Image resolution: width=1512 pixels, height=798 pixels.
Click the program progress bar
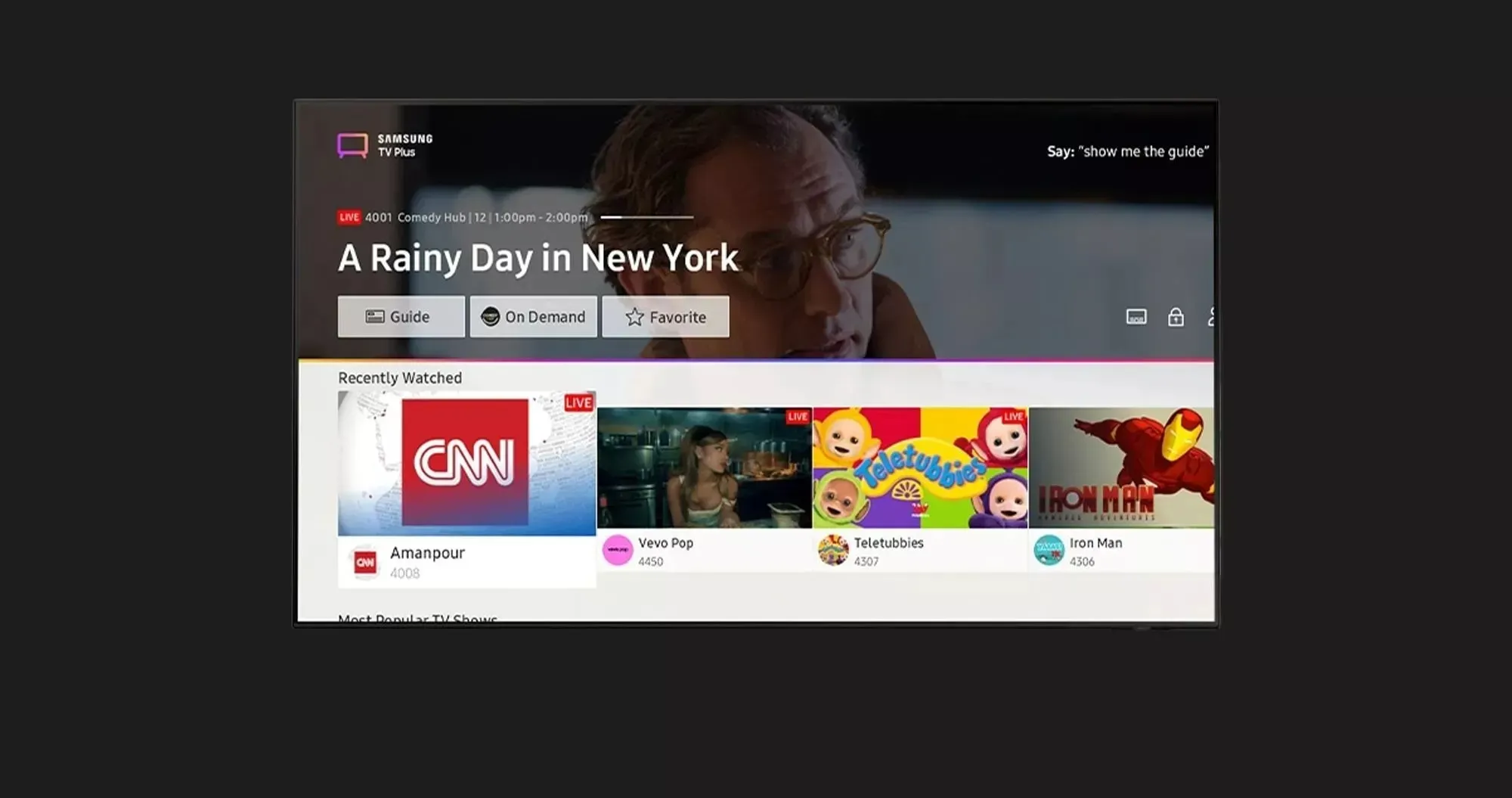click(646, 217)
